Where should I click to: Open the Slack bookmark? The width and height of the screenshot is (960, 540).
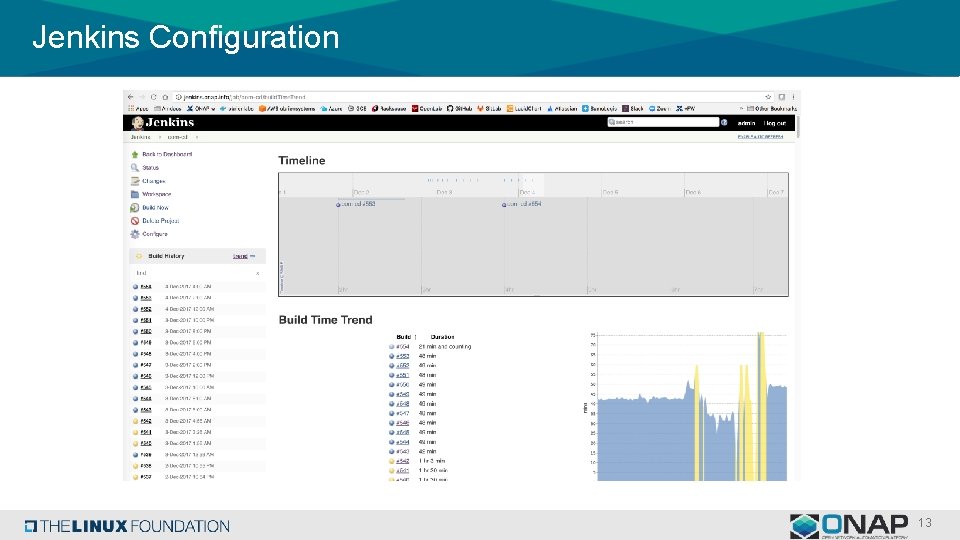click(x=633, y=108)
